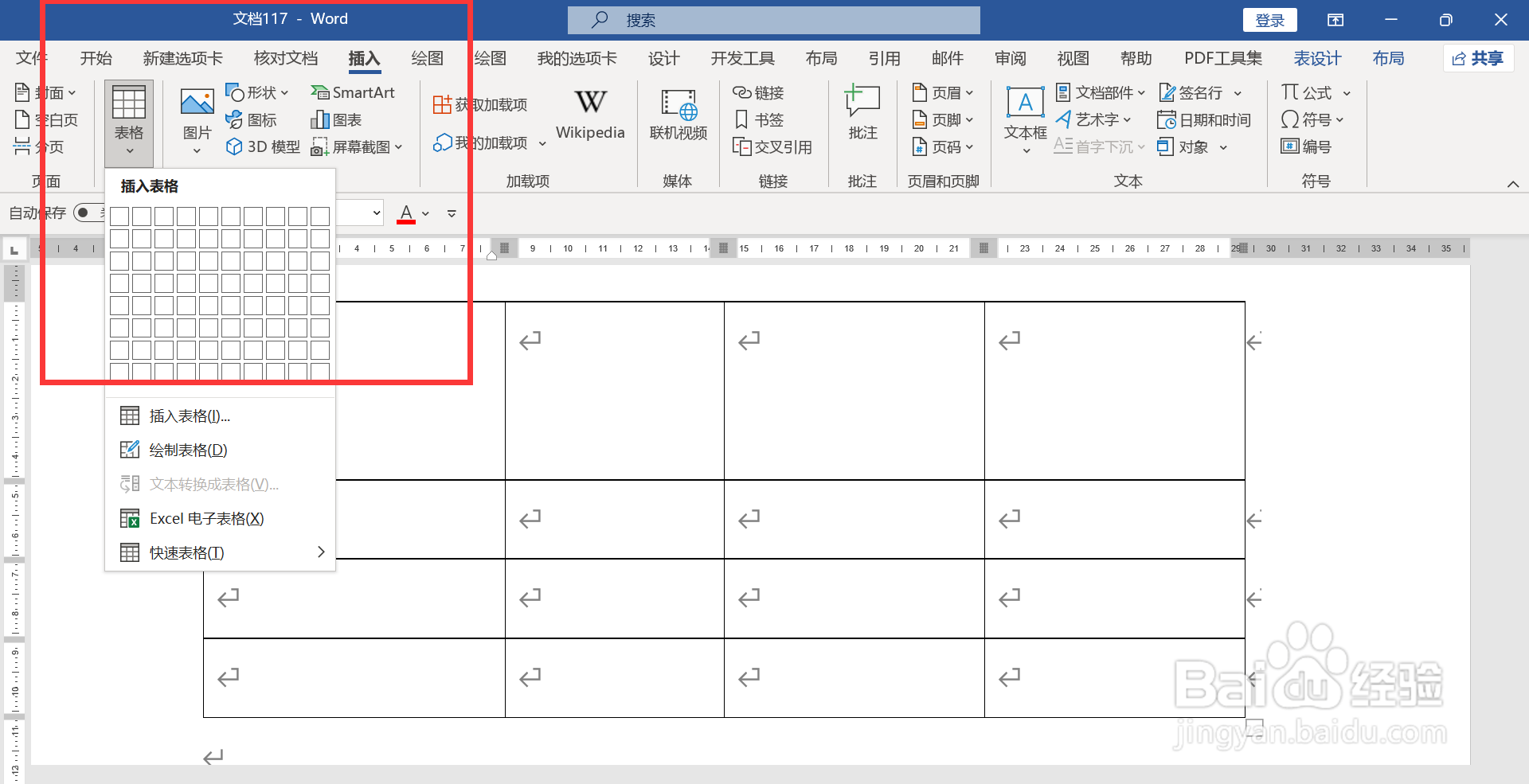
Task: Open the Shapes gallery
Action: [x=256, y=92]
